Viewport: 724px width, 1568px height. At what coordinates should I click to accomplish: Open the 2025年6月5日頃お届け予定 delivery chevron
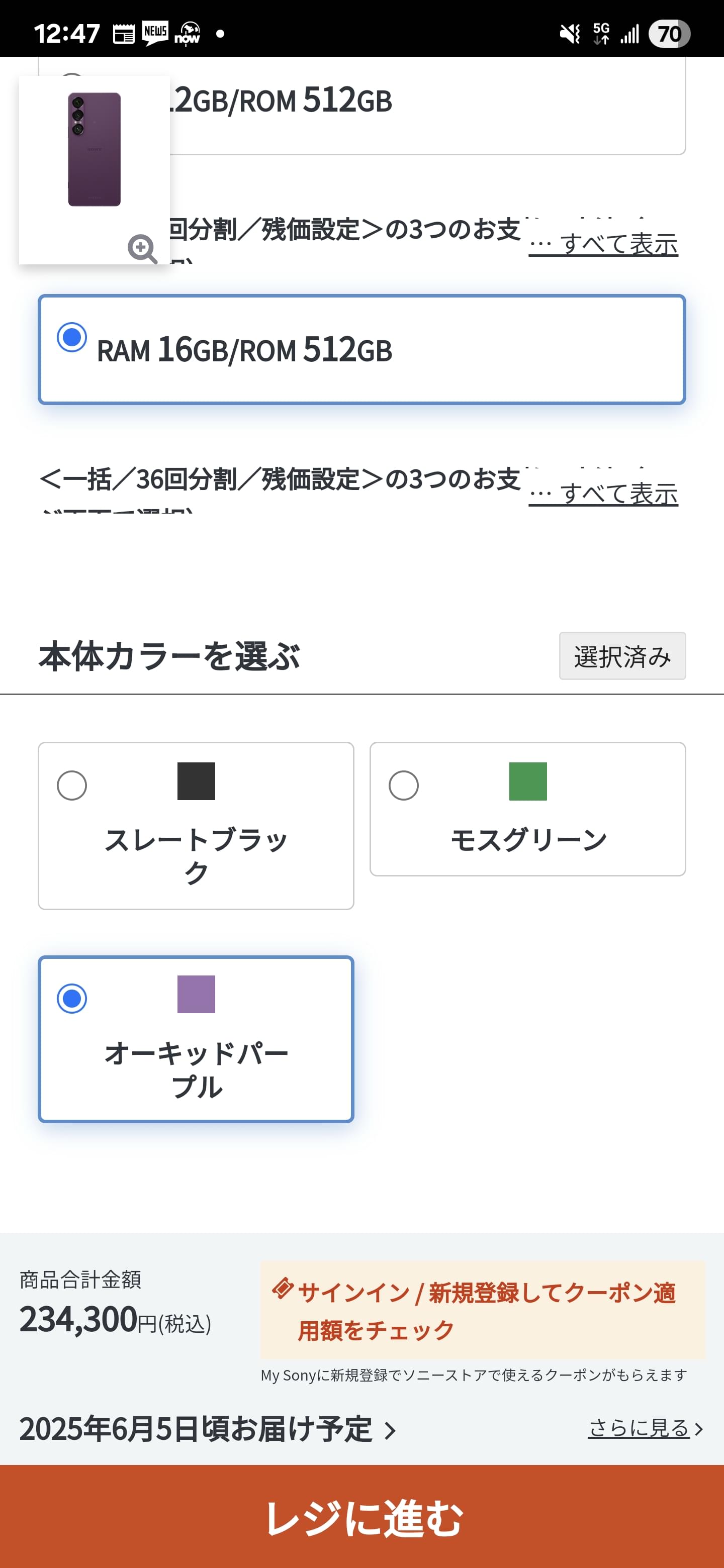click(390, 1430)
